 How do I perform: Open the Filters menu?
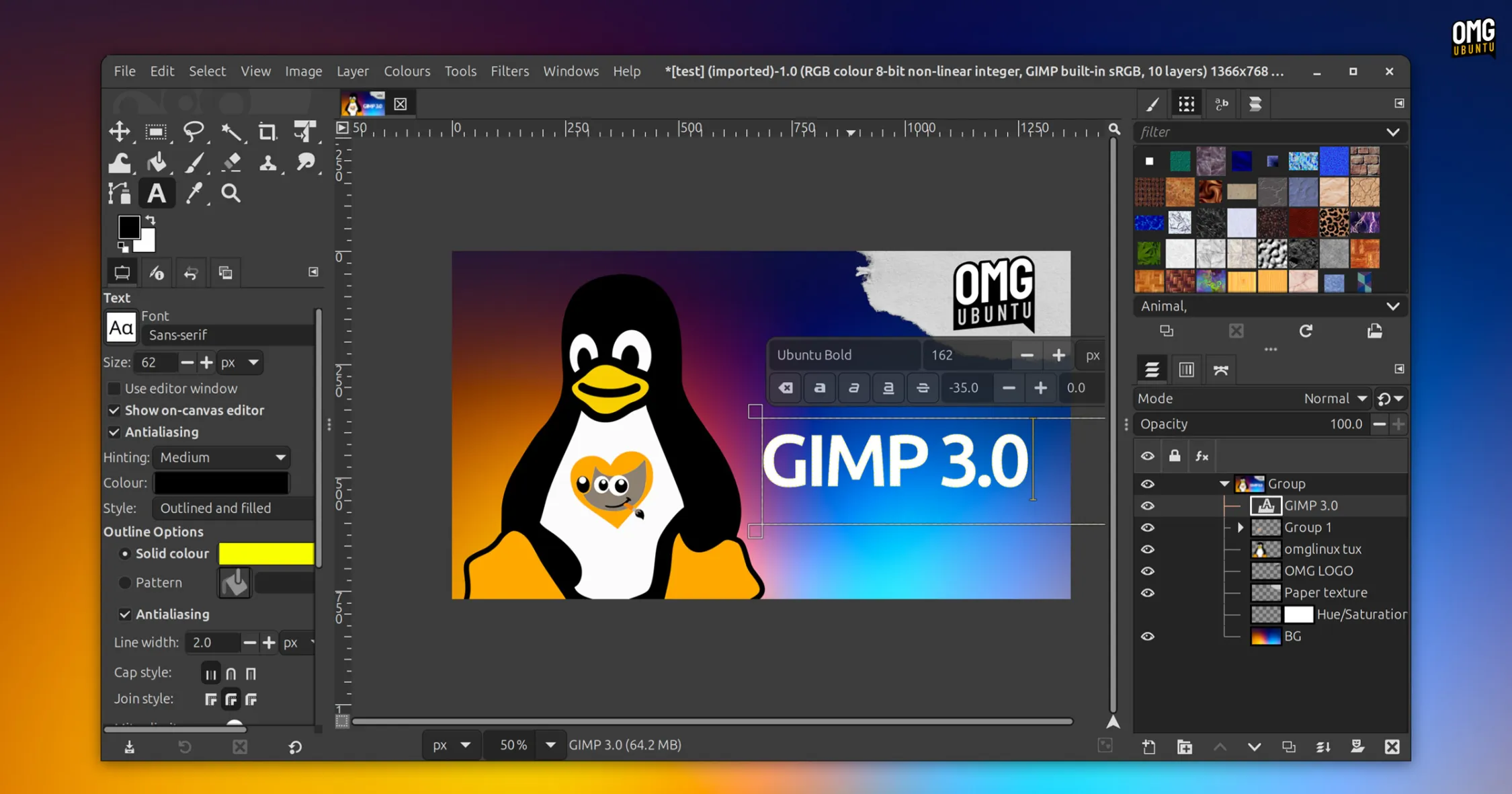[509, 71]
